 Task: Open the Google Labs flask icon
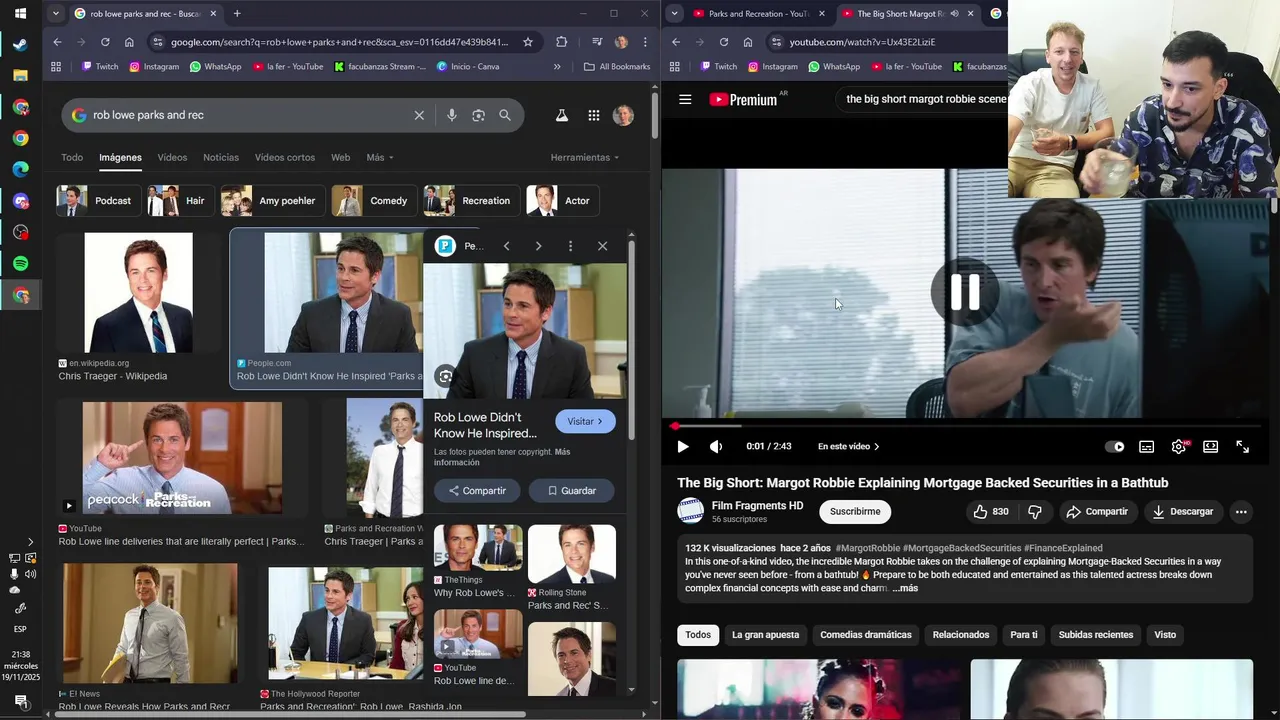pos(562,115)
